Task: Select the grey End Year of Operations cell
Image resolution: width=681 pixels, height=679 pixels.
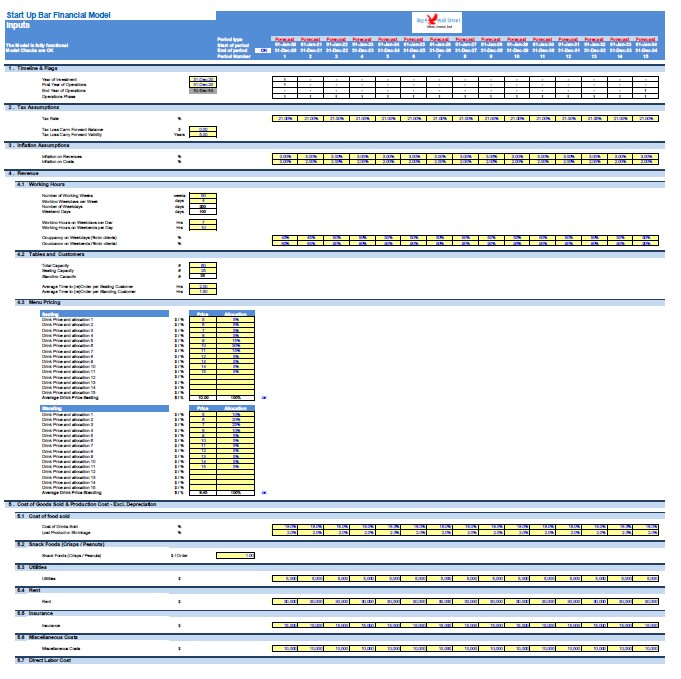Action: [x=205, y=91]
